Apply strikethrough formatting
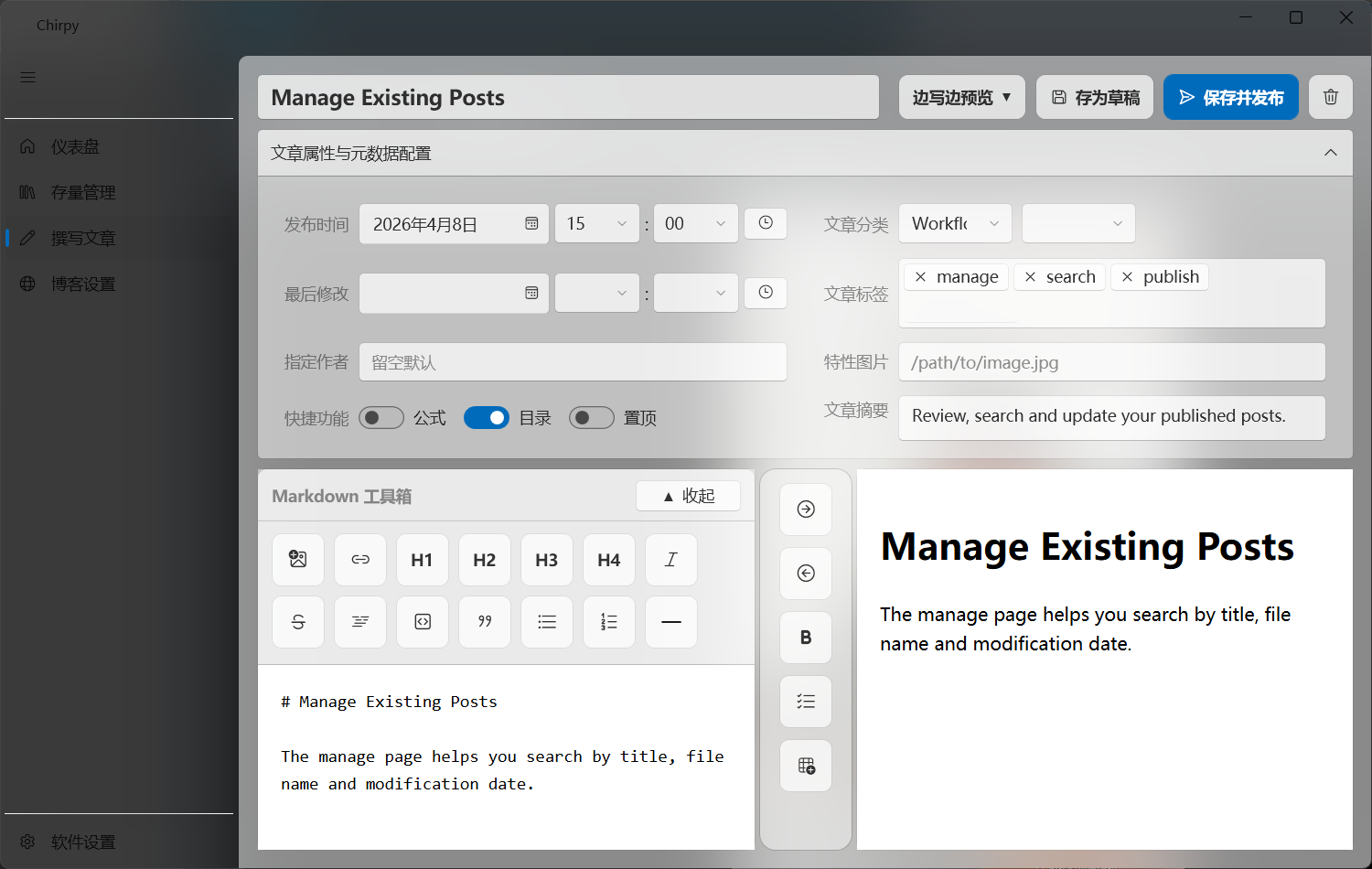This screenshot has height=869, width=1372. (298, 621)
